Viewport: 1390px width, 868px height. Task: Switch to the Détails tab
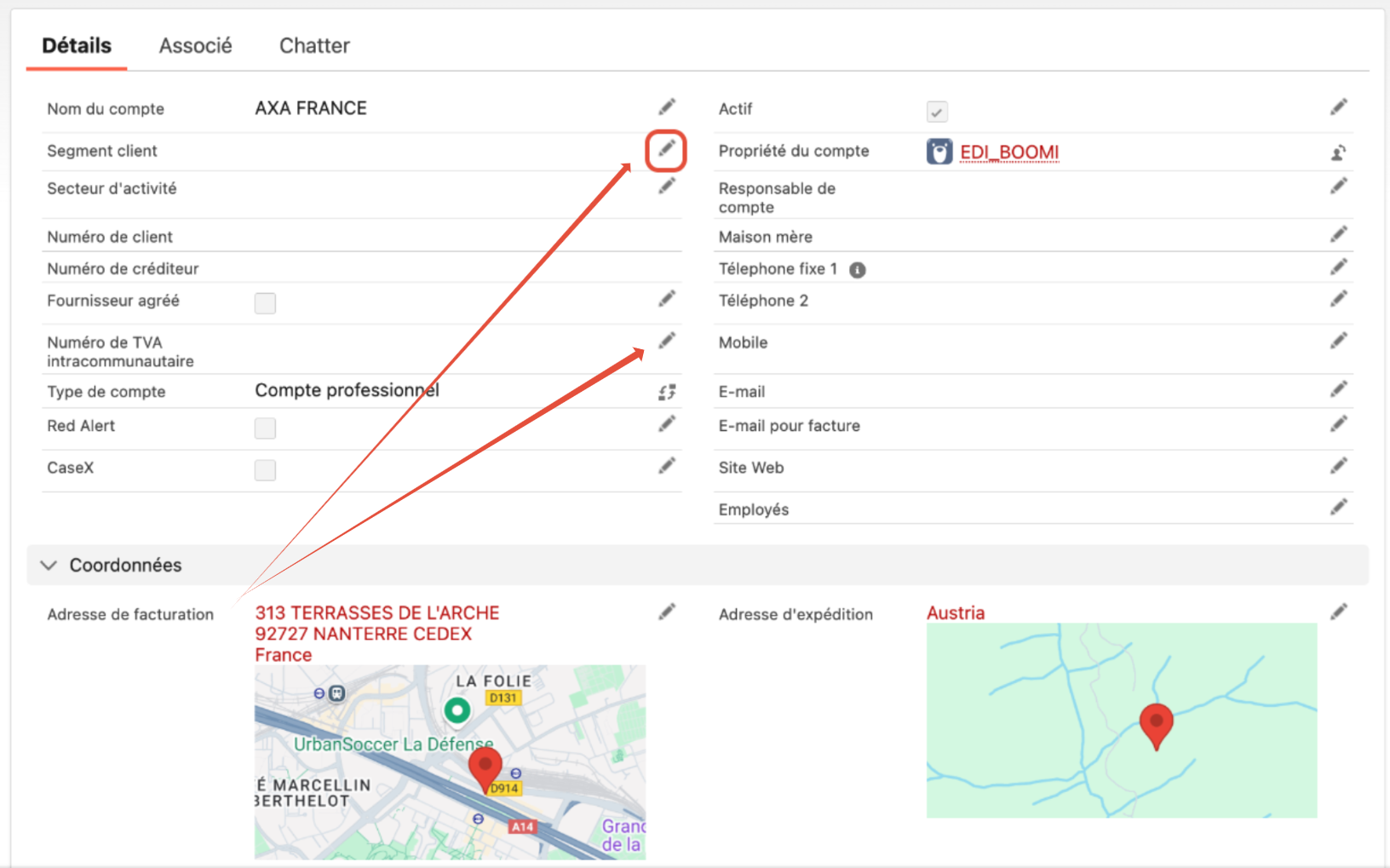click(77, 45)
